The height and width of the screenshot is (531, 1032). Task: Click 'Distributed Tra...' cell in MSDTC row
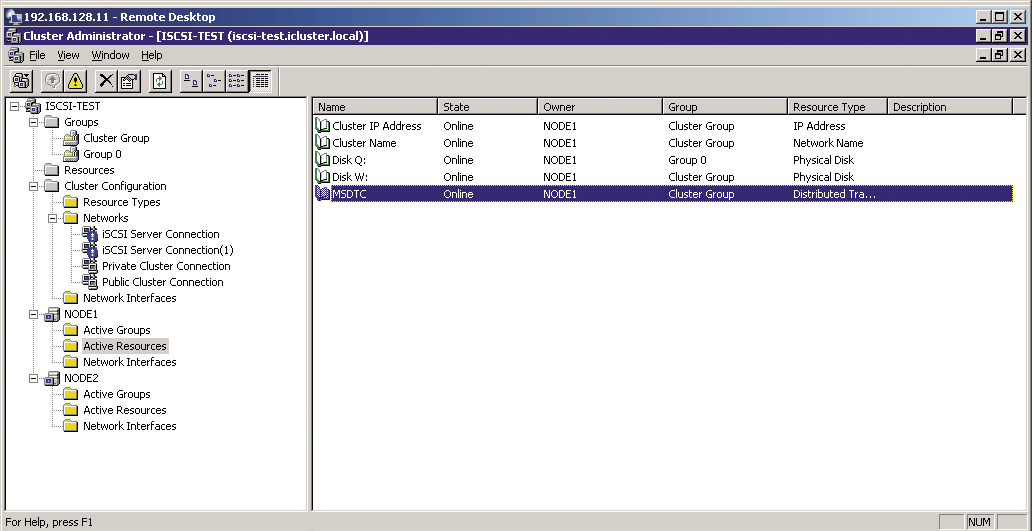[x=835, y=194]
